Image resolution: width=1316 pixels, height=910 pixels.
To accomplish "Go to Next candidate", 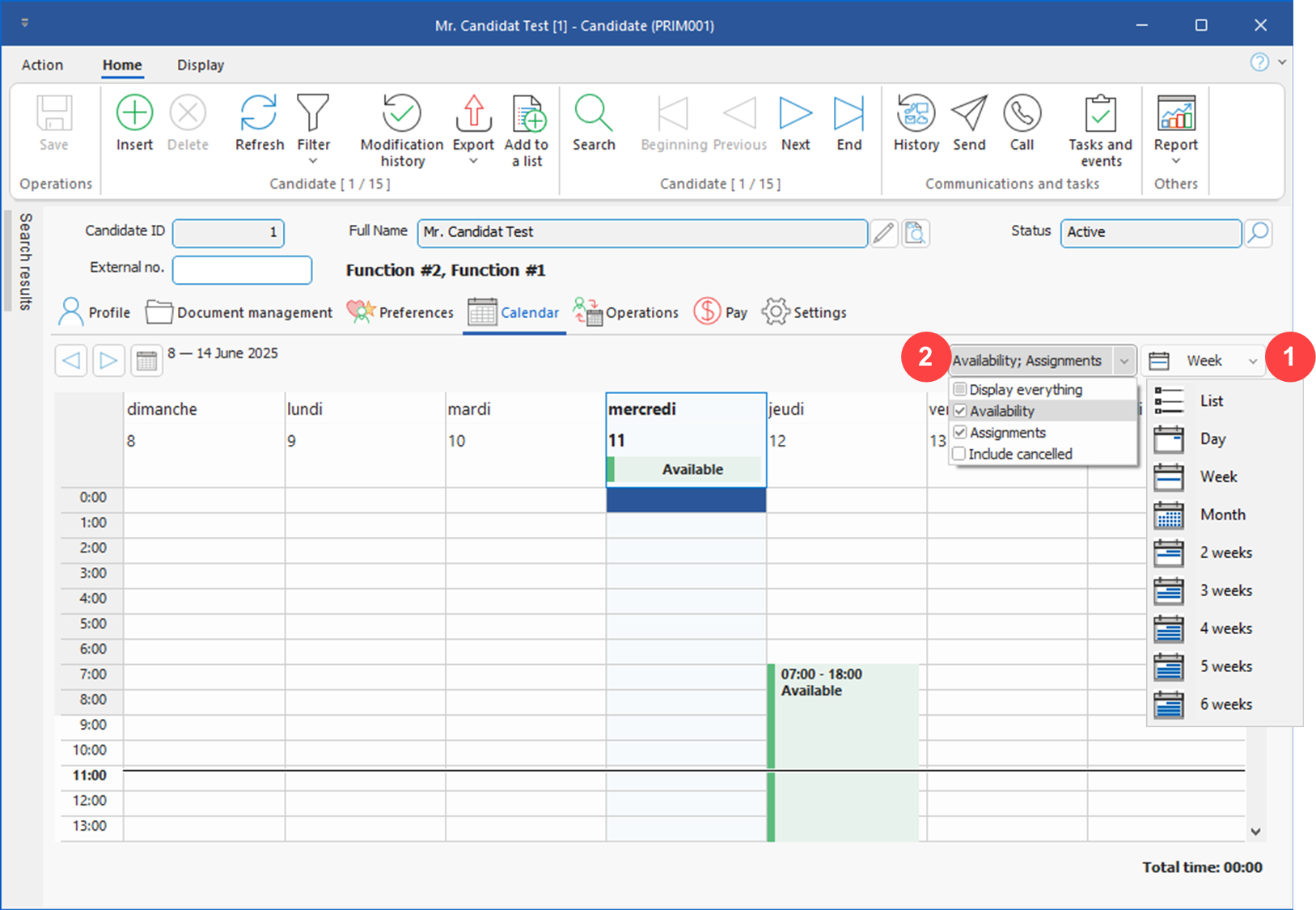I will click(795, 114).
